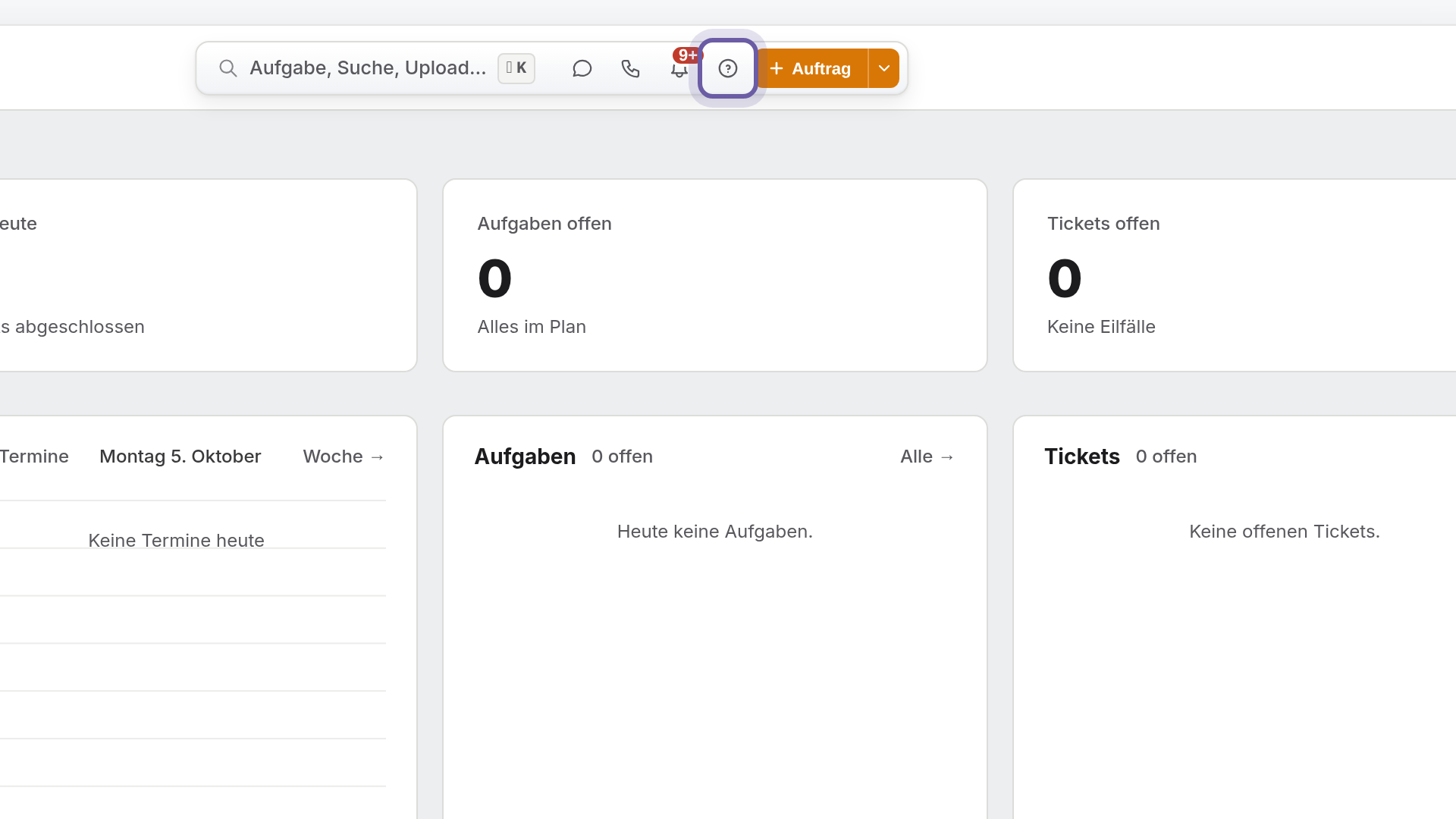
Task: Click the Termine heading
Action: [x=34, y=457]
